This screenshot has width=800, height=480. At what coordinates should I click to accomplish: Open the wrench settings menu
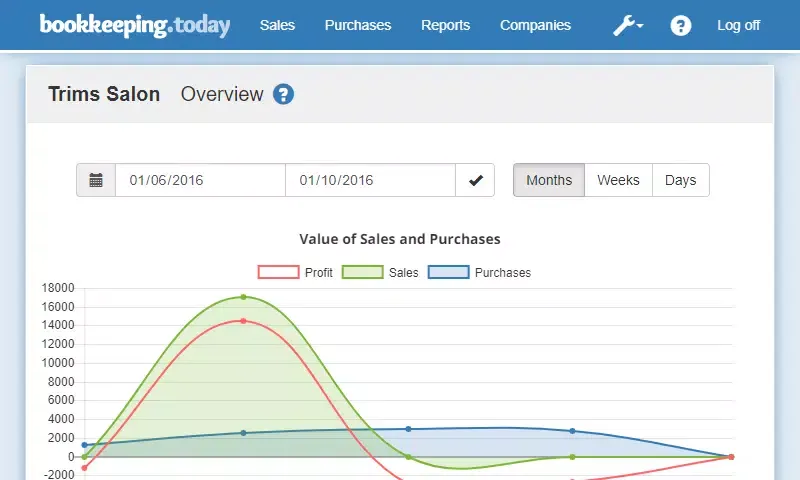click(628, 26)
